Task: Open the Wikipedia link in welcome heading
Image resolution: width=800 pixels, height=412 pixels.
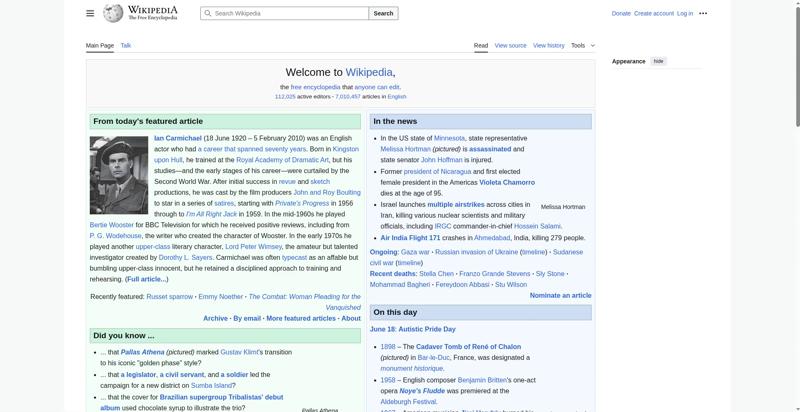Action: [369, 72]
